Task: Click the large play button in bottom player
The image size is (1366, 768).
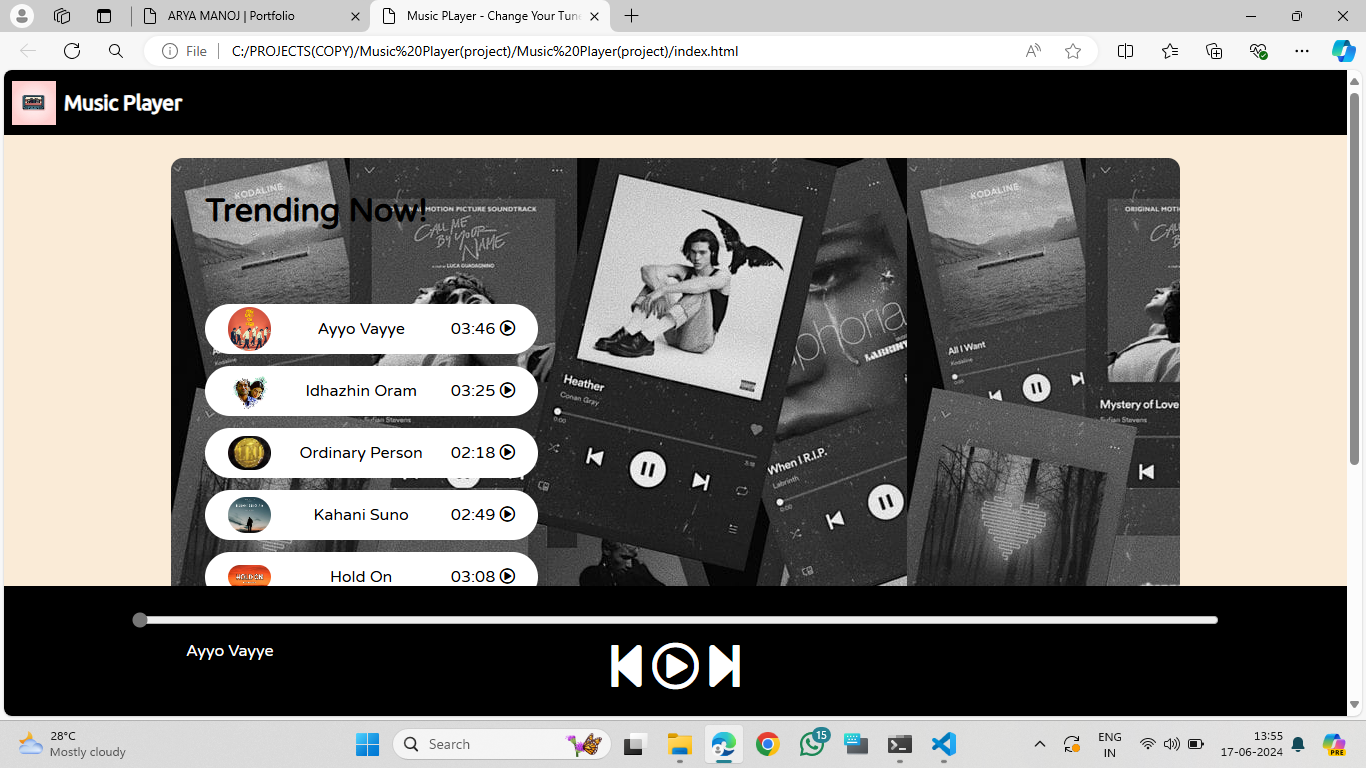Action: pyautogui.click(x=675, y=666)
